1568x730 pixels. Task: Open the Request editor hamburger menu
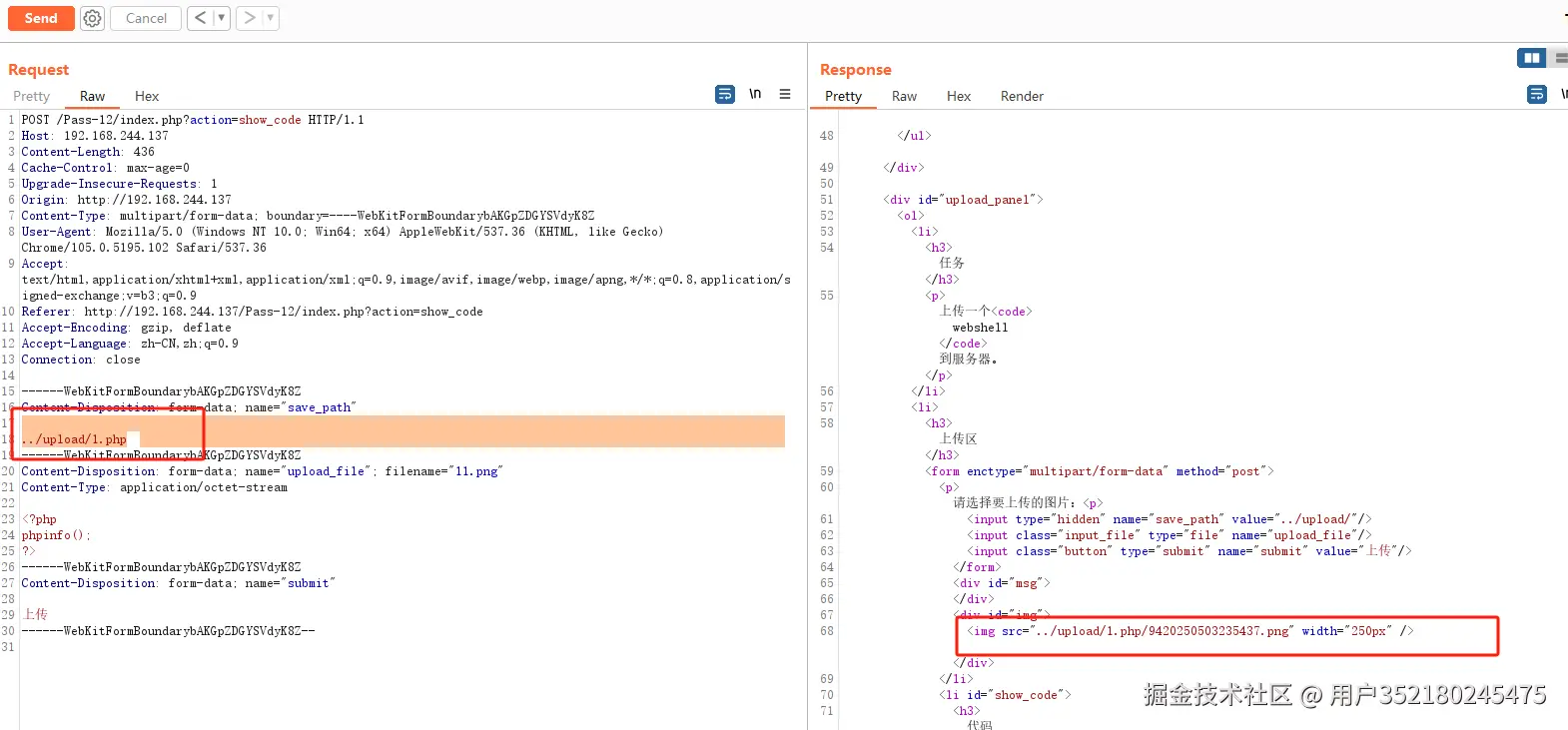coord(785,94)
